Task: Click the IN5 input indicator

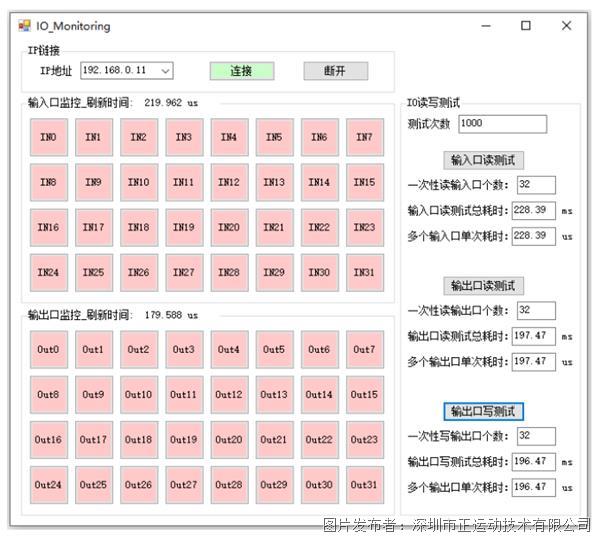Action: click(275, 137)
